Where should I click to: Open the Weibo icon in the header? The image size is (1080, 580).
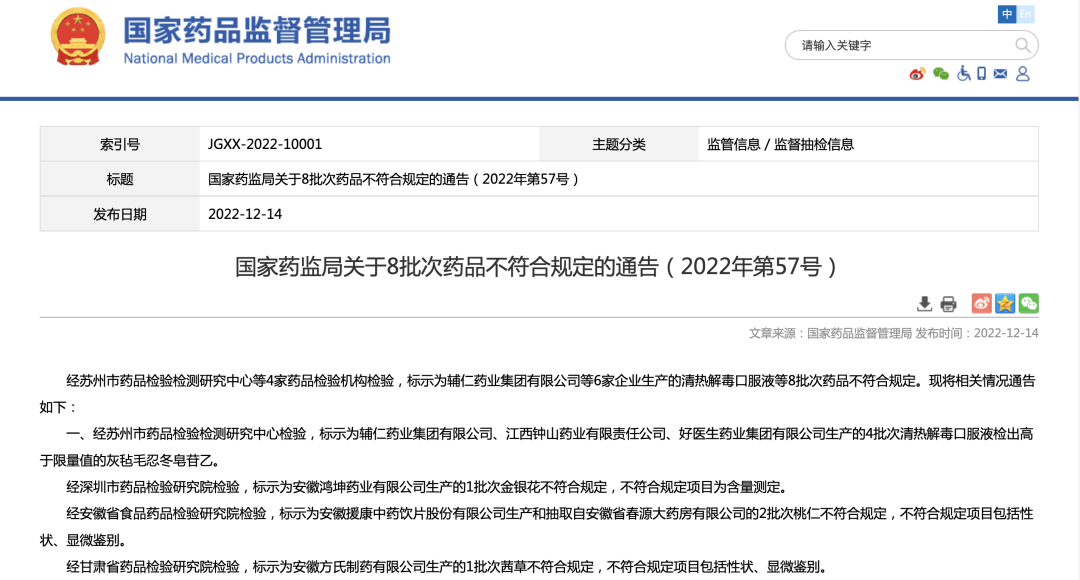click(917, 75)
